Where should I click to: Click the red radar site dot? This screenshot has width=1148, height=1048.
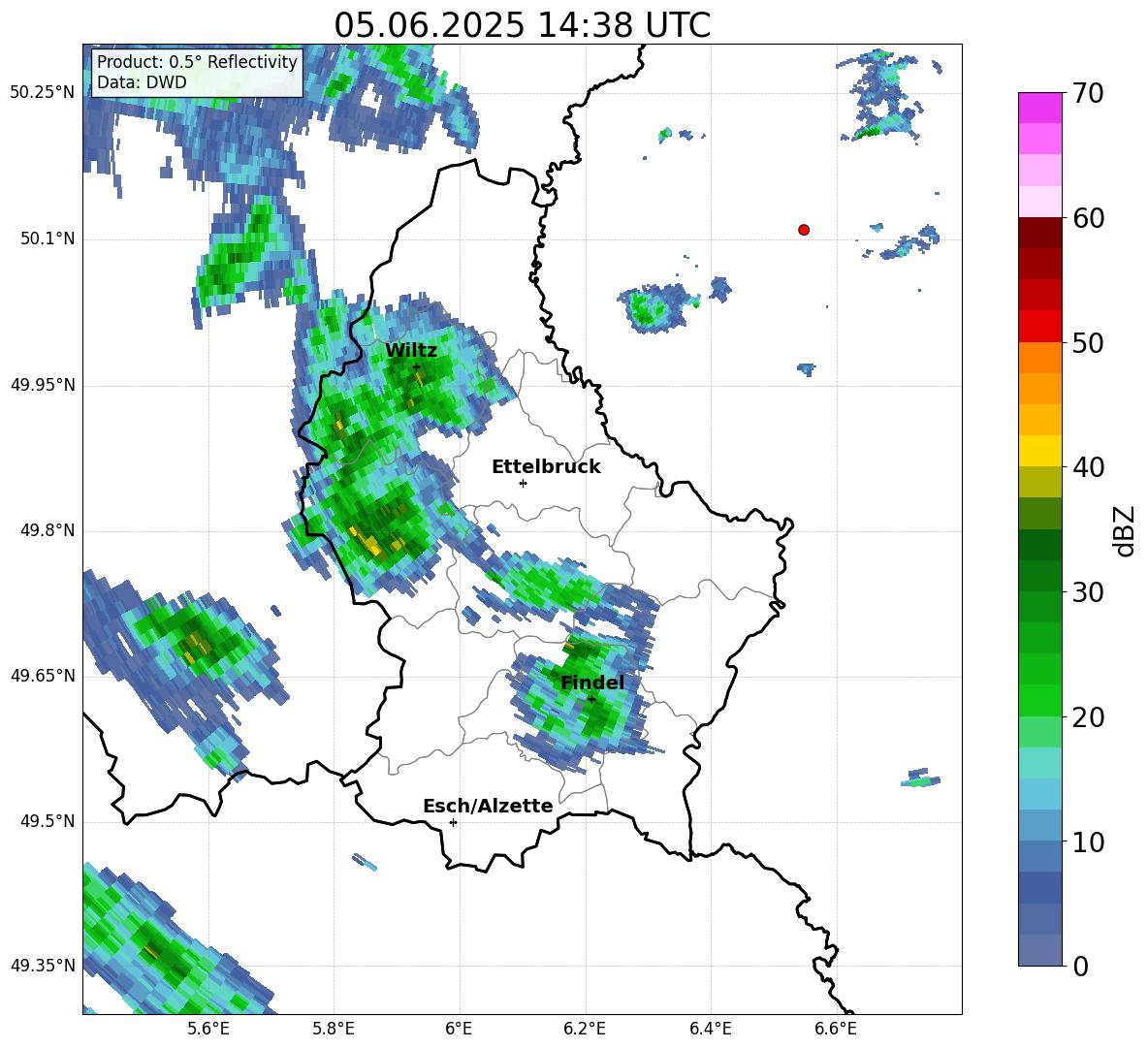click(x=804, y=230)
